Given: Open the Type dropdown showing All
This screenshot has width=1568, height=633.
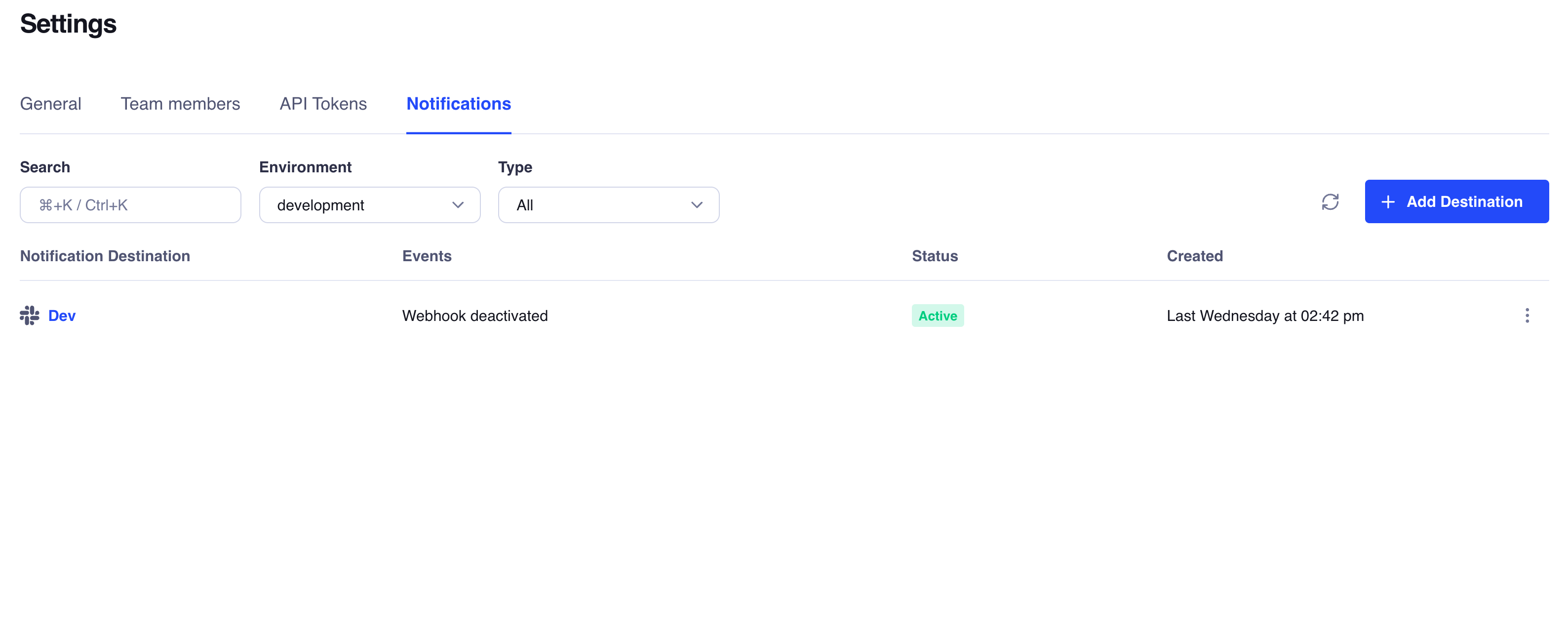Looking at the screenshot, I should (609, 205).
